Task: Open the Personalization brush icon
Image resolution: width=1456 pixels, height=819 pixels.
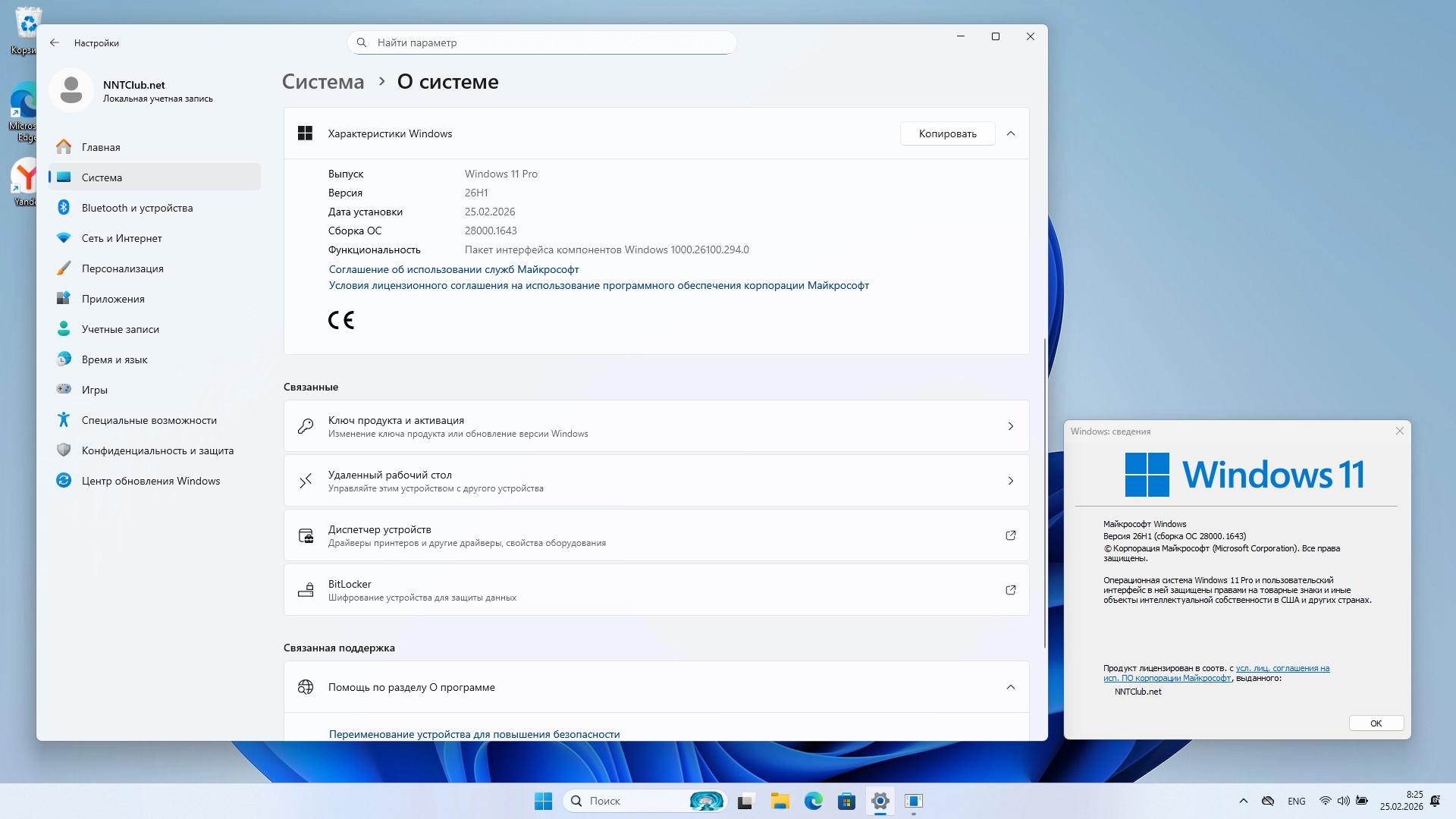Action: click(64, 268)
